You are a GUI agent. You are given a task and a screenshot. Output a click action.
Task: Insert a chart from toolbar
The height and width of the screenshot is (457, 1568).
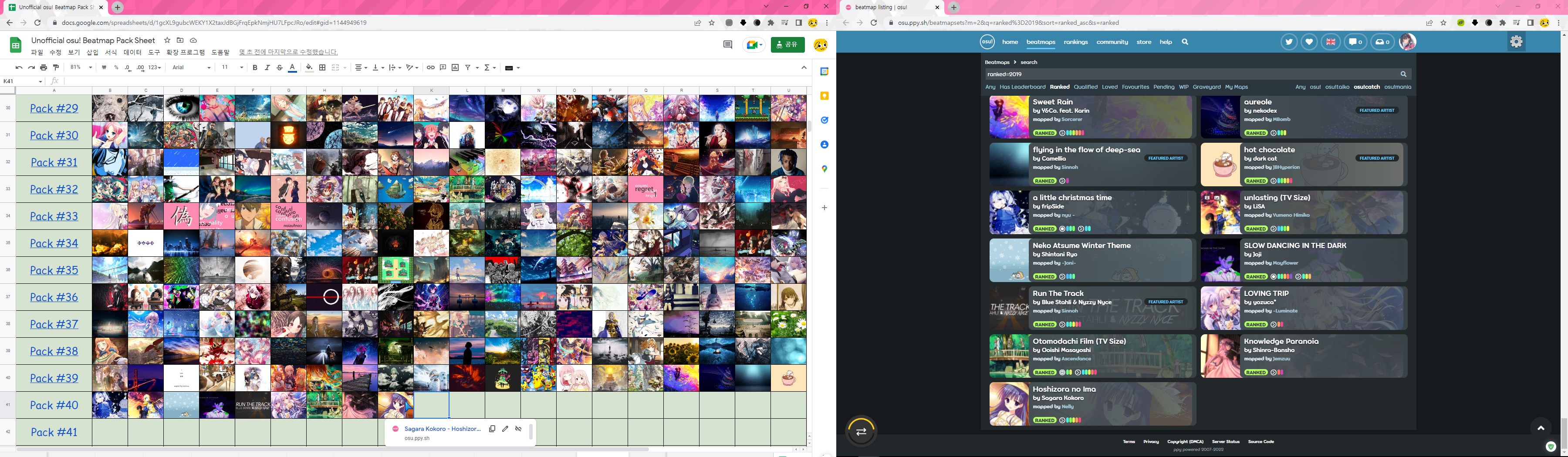coord(455,67)
